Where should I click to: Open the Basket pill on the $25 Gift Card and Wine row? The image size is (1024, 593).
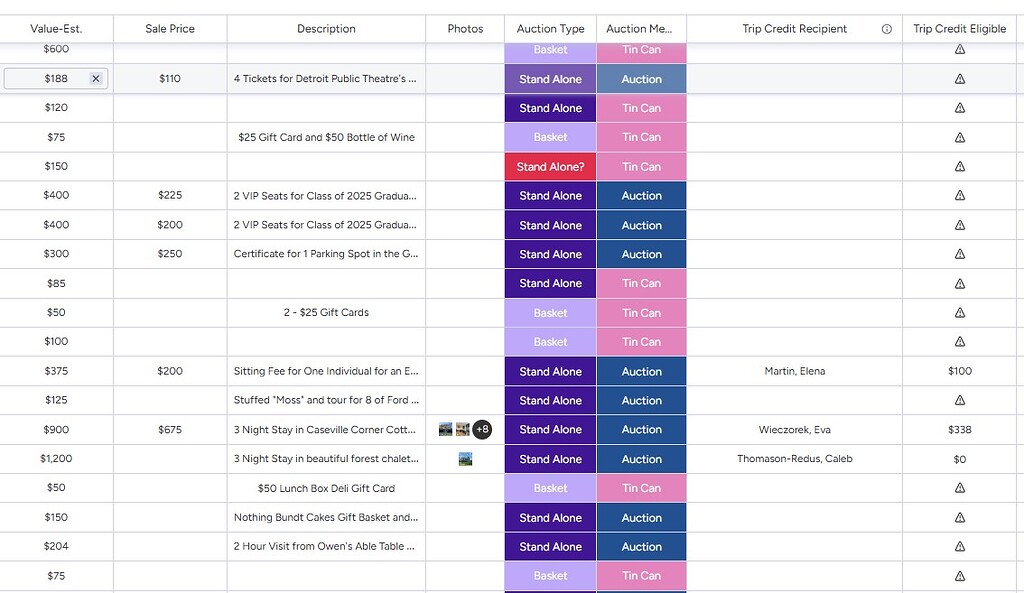coord(549,137)
